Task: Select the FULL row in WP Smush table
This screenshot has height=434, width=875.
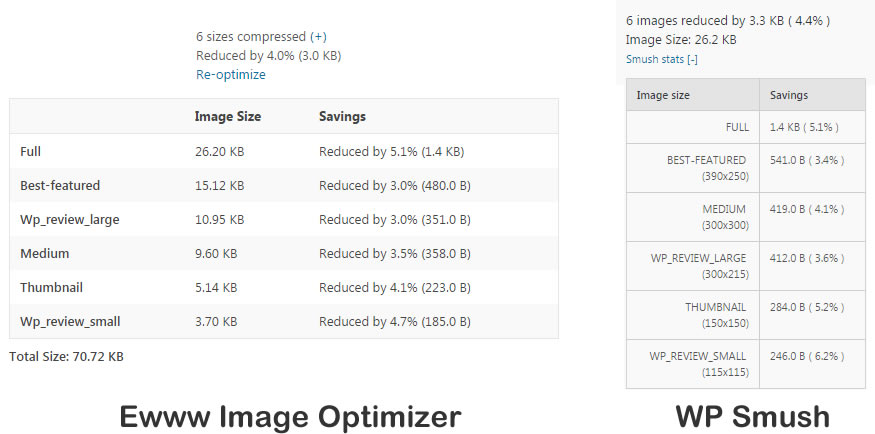Action: tap(746, 127)
